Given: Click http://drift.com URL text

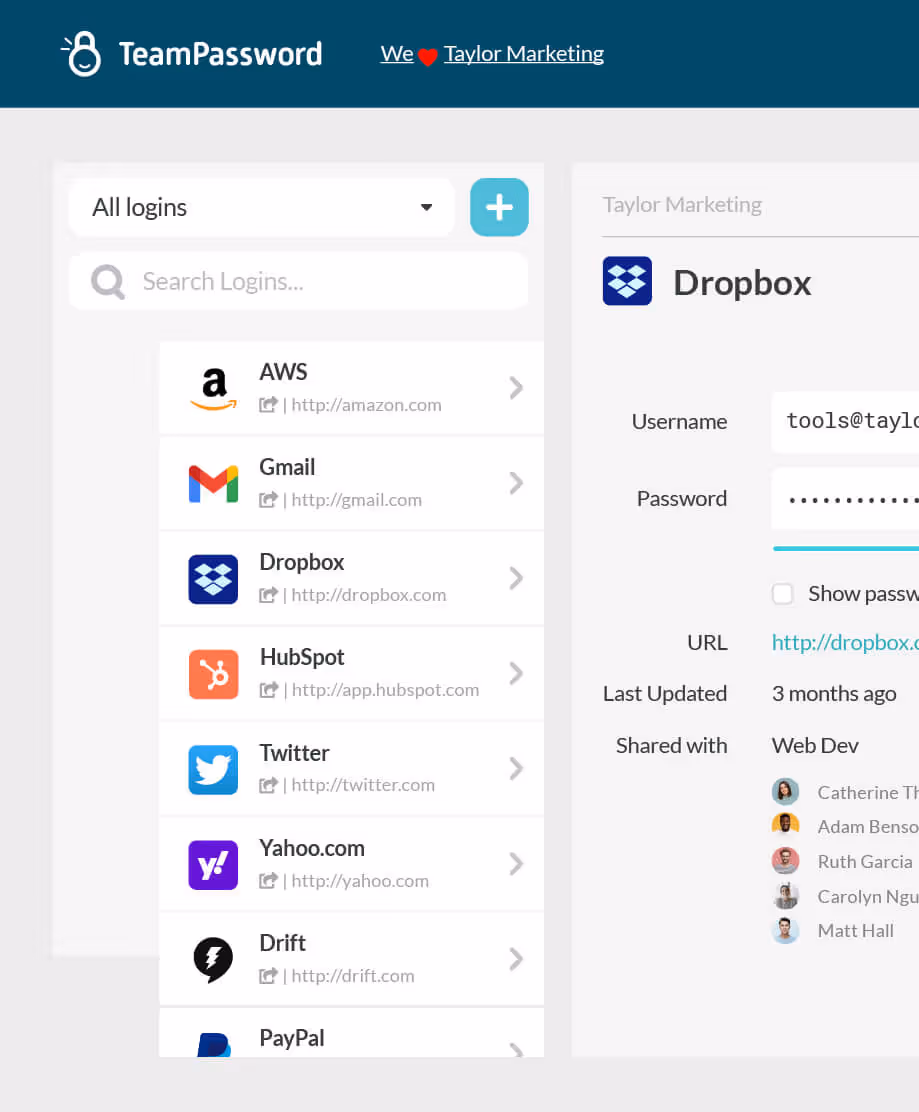Looking at the screenshot, I should click(353, 976).
